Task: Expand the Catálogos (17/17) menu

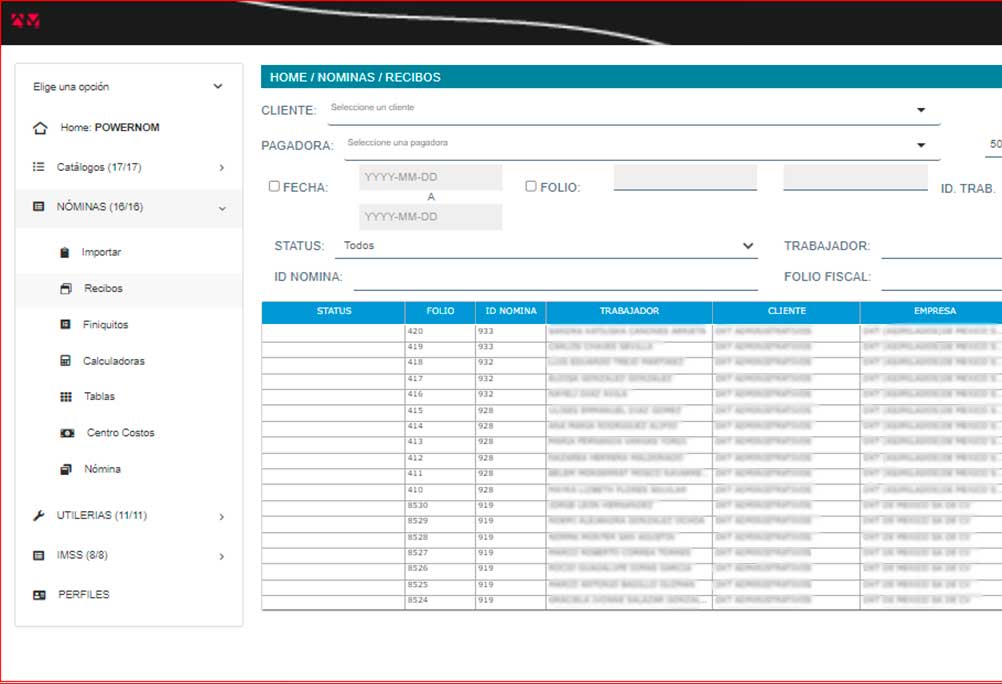Action: pos(128,167)
